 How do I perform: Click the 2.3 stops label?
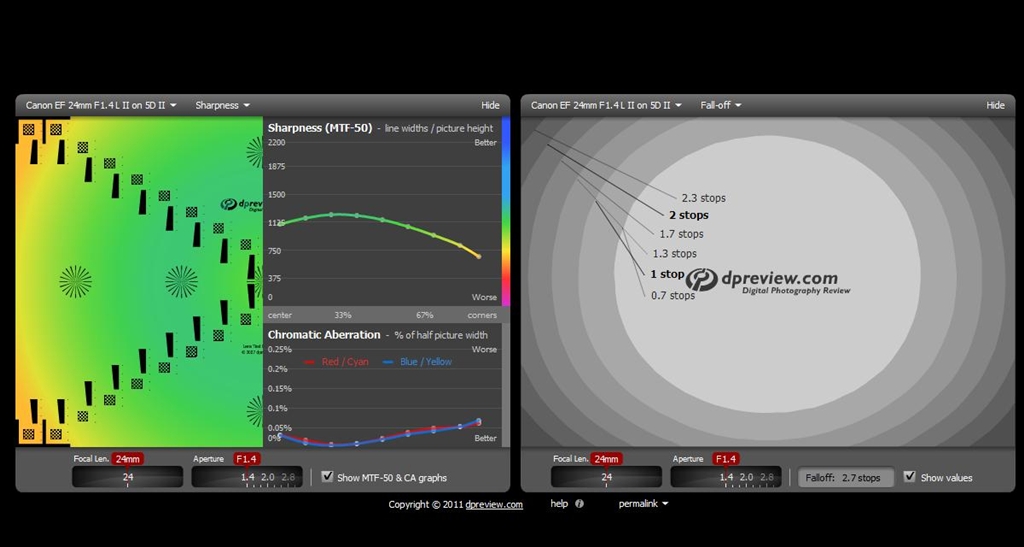[703, 198]
